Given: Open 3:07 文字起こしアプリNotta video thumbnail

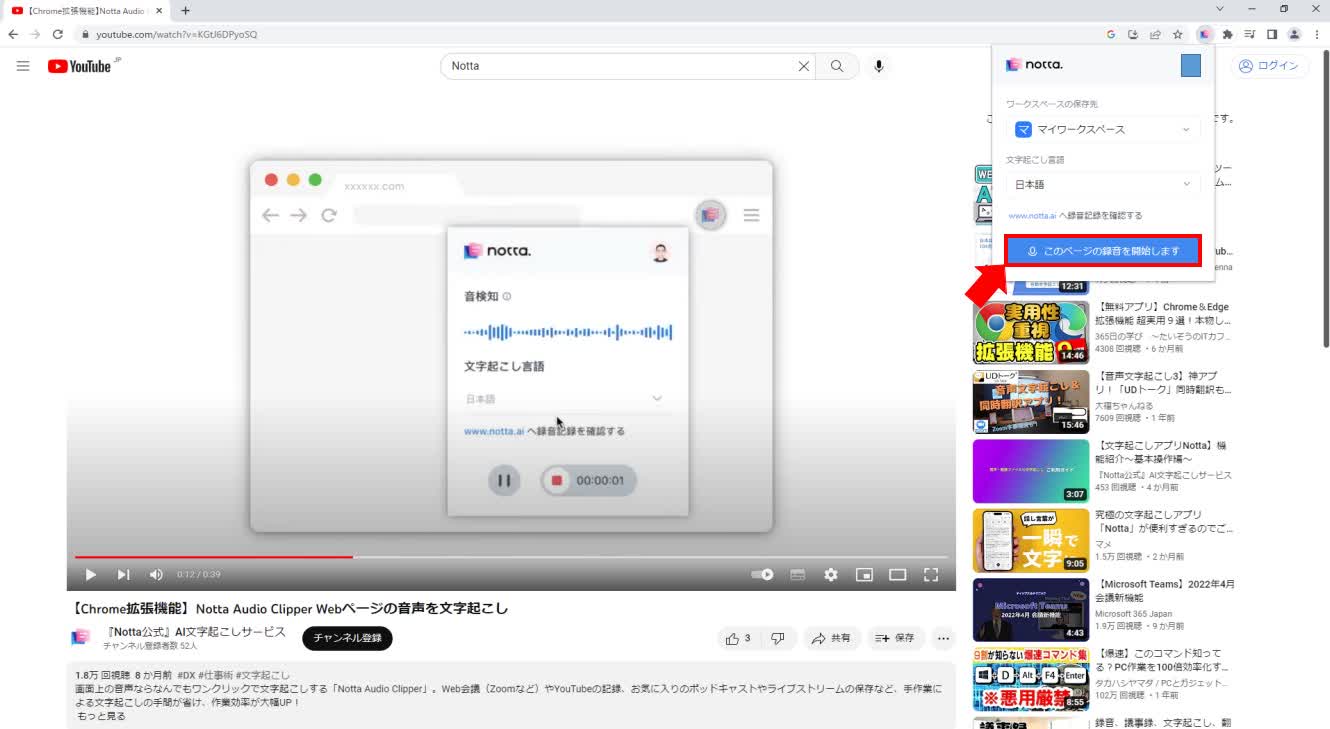Looking at the screenshot, I should pos(1031,471).
